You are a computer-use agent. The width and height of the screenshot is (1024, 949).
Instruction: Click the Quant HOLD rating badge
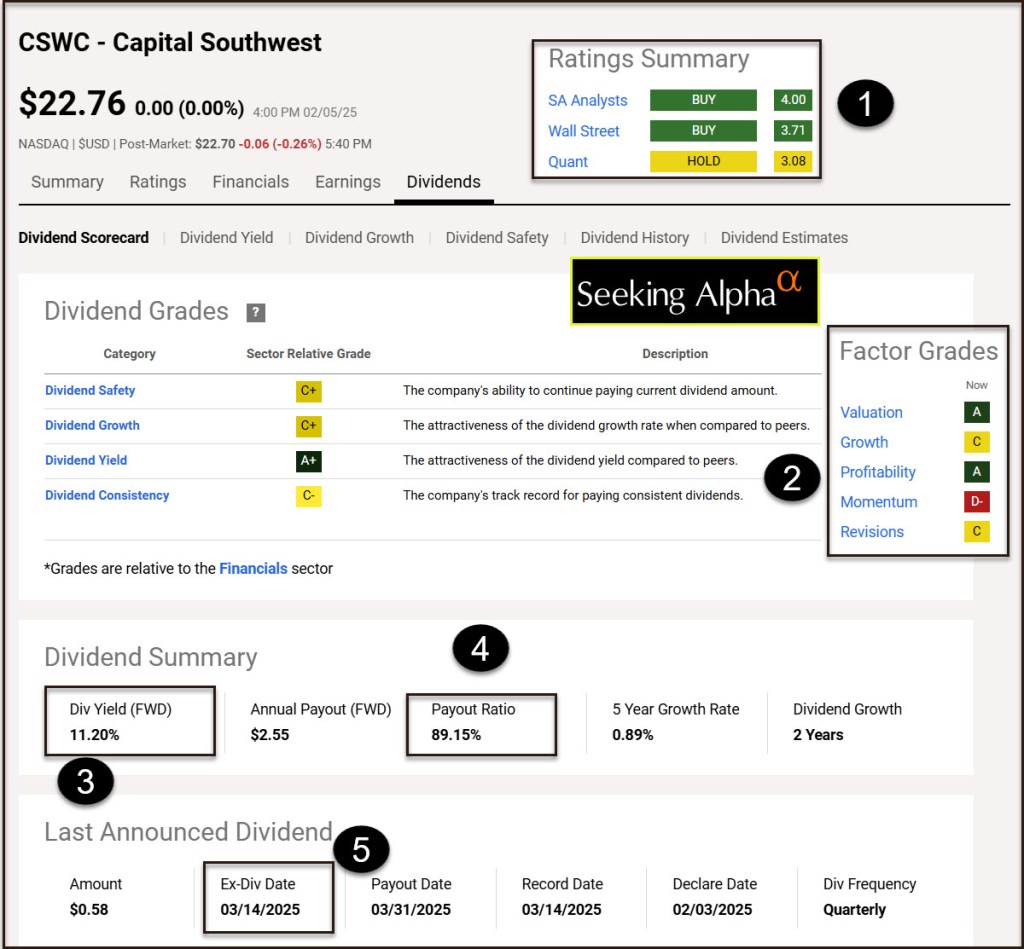pyautogui.click(x=703, y=161)
